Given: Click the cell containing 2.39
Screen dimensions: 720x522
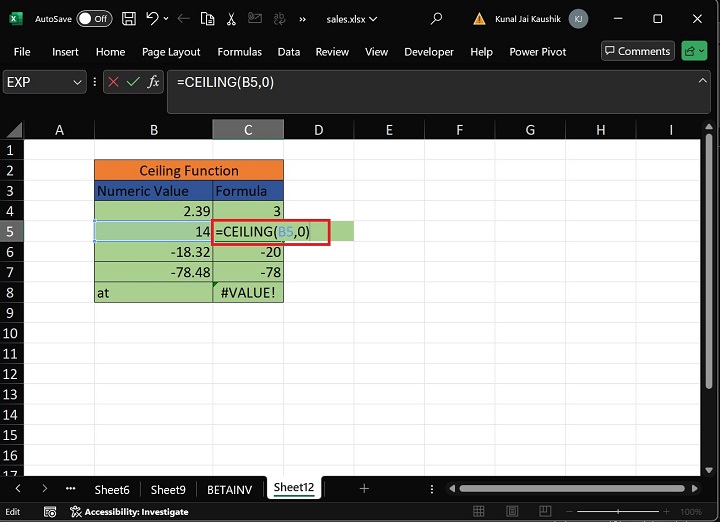Looking at the screenshot, I should pos(153,211).
